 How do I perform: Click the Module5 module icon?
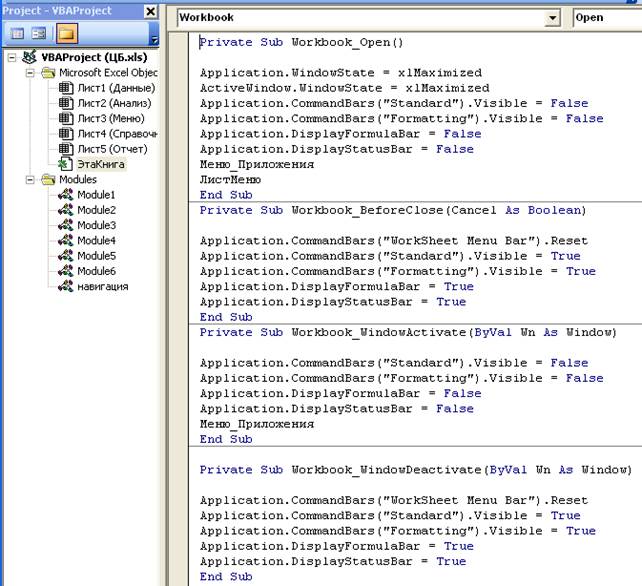(66, 256)
